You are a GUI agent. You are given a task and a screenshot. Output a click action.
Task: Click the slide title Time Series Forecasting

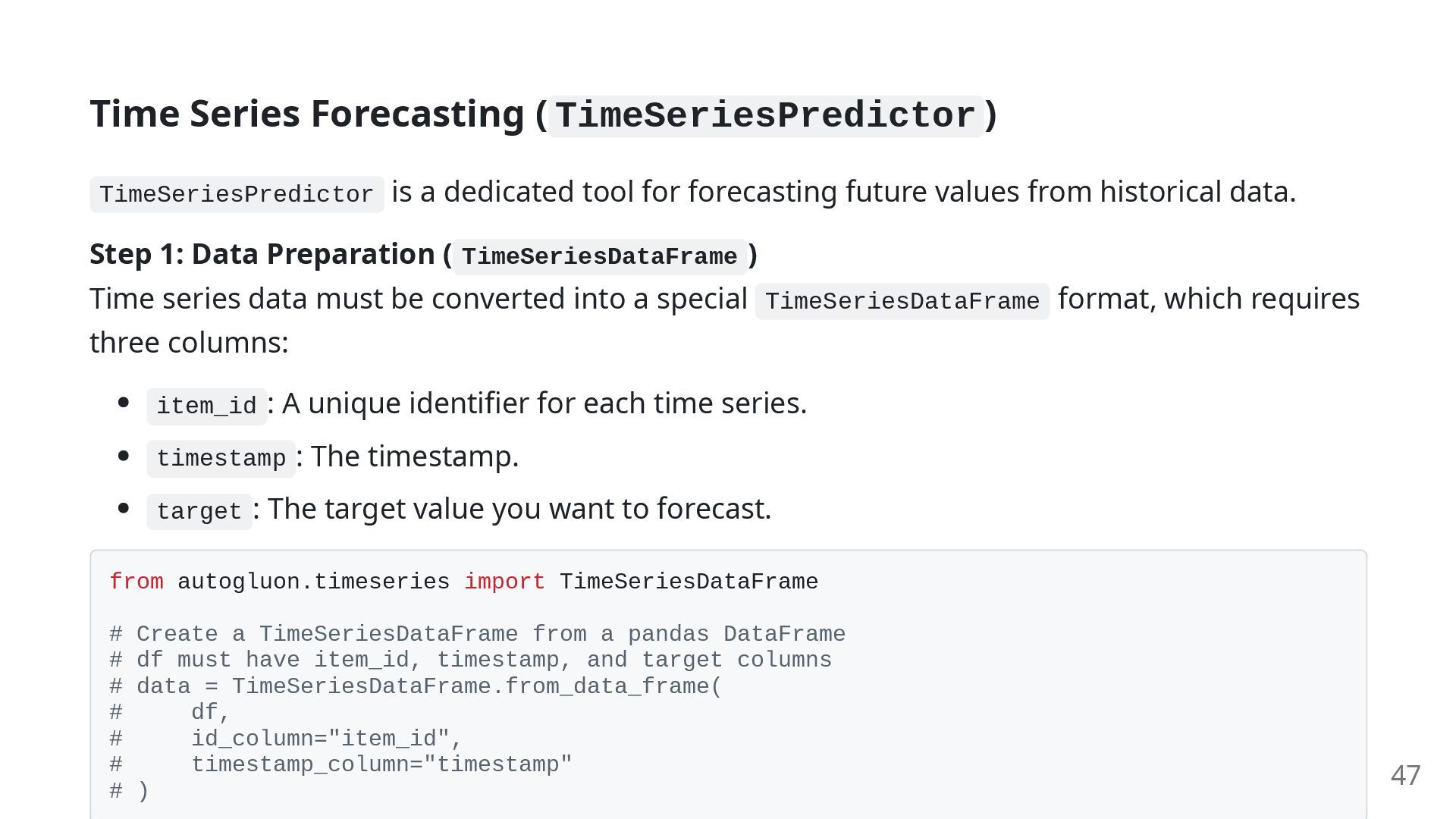(x=543, y=115)
